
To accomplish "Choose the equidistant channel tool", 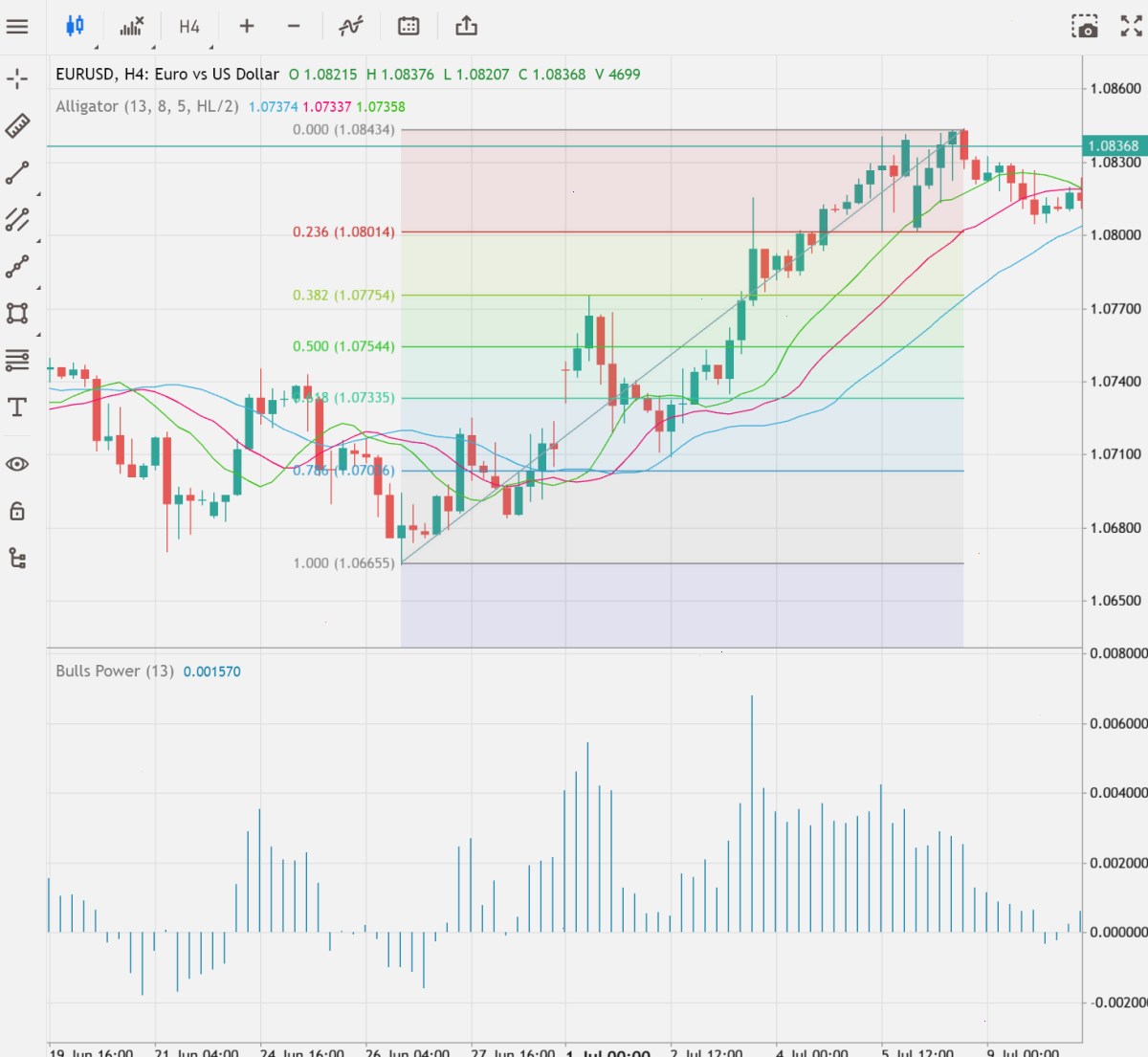I will [x=17, y=219].
